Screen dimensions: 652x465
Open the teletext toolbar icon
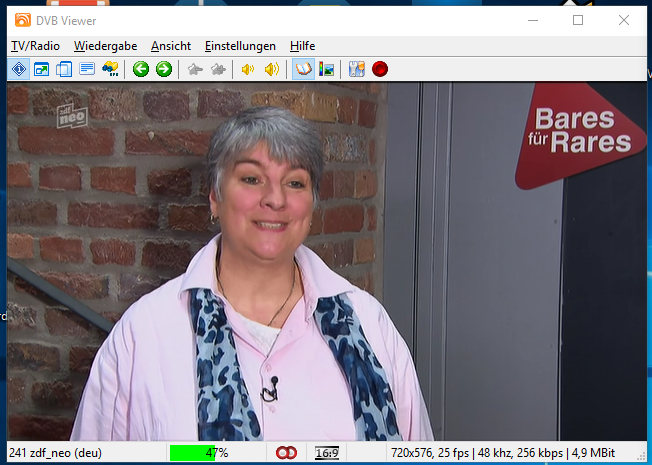coord(87,69)
